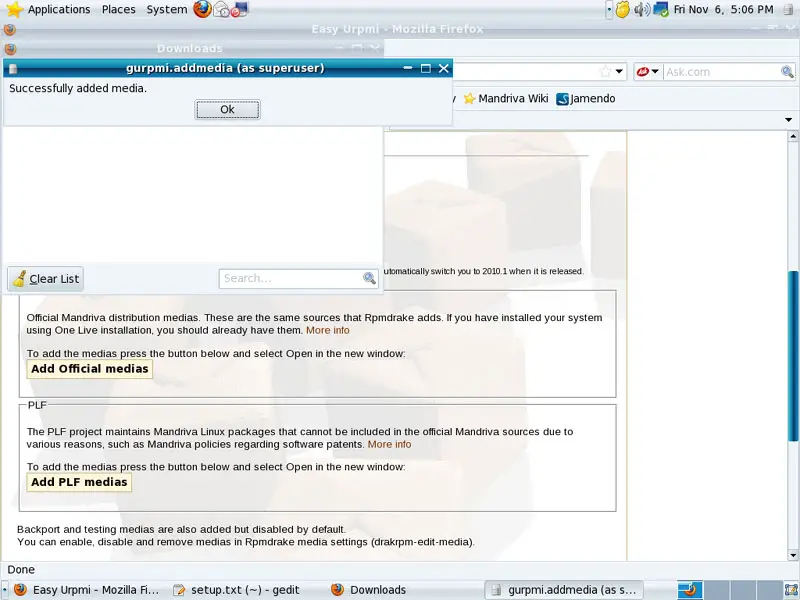
Task: Open the Places menu
Action: click(118, 9)
